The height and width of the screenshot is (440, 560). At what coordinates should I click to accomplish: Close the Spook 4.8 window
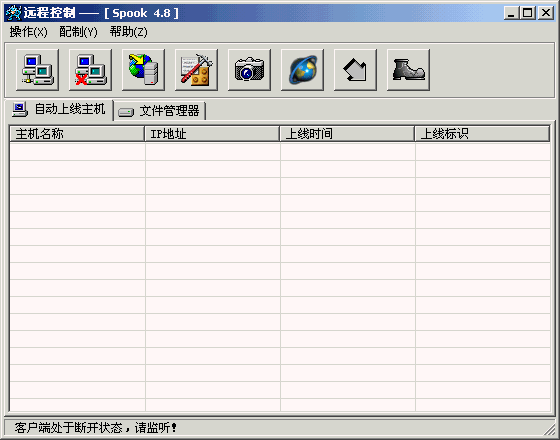point(546,13)
